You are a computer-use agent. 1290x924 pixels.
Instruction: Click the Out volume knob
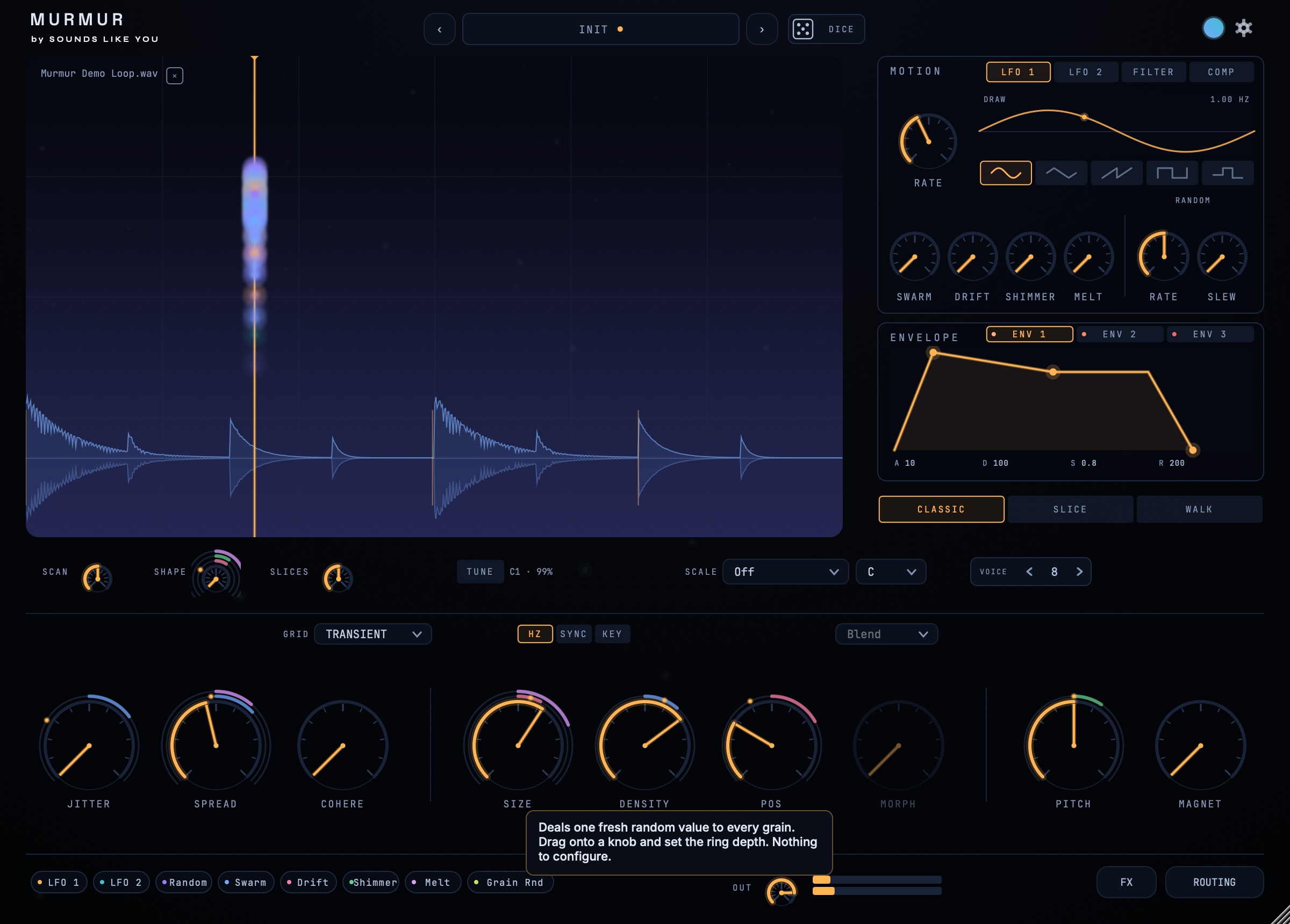tap(781, 892)
